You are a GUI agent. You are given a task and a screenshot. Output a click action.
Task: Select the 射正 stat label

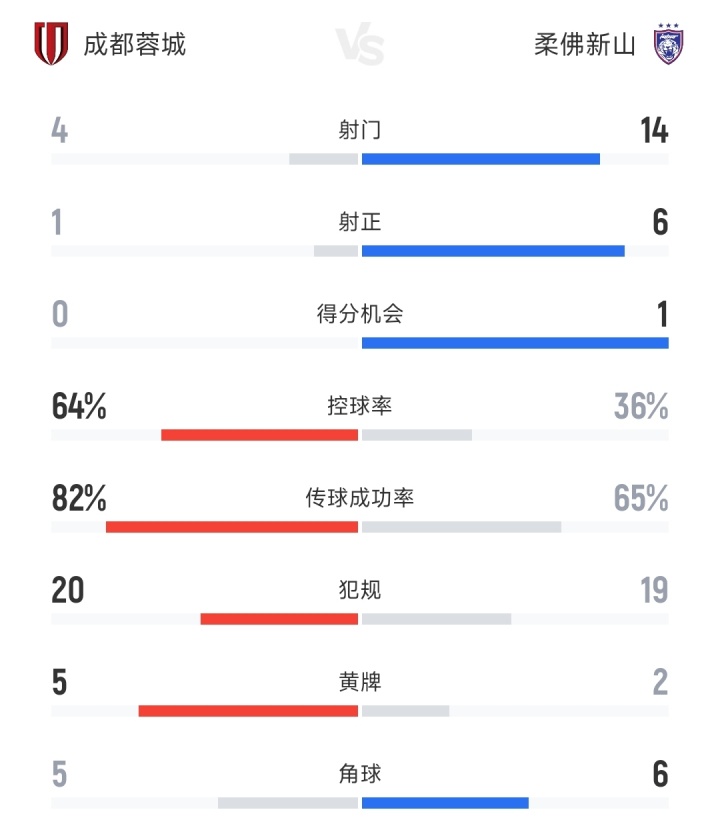point(360,222)
